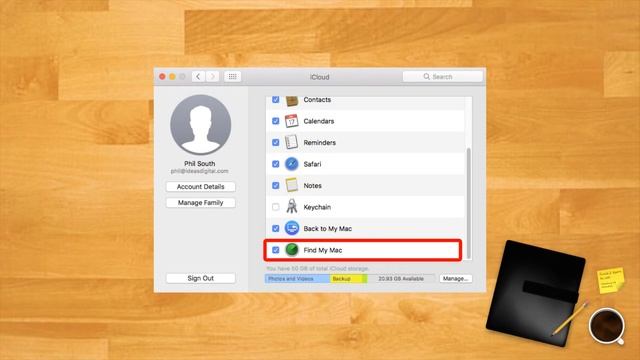Click the Notes label
Image resolution: width=640 pixels, height=360 pixels.
tap(313, 186)
